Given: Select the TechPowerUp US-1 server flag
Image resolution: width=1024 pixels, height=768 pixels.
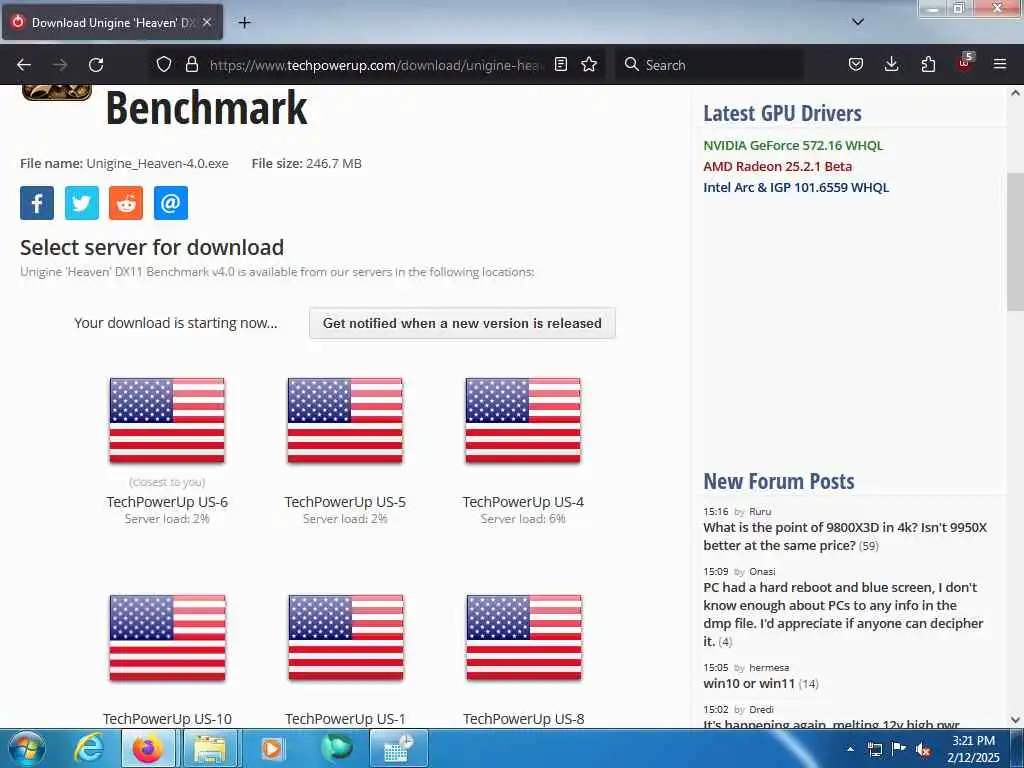Looking at the screenshot, I should (345, 637).
